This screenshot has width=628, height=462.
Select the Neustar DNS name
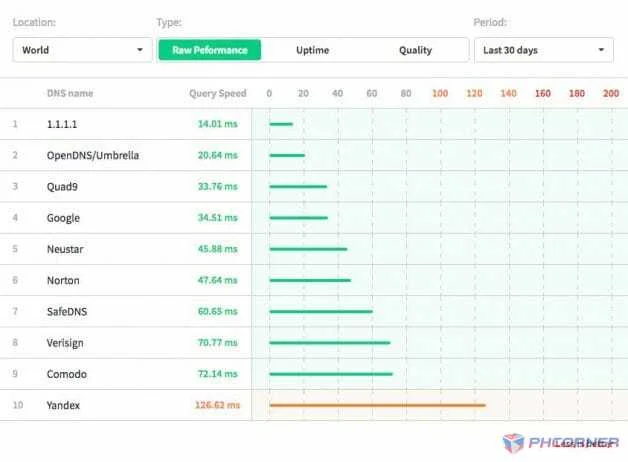(65, 249)
